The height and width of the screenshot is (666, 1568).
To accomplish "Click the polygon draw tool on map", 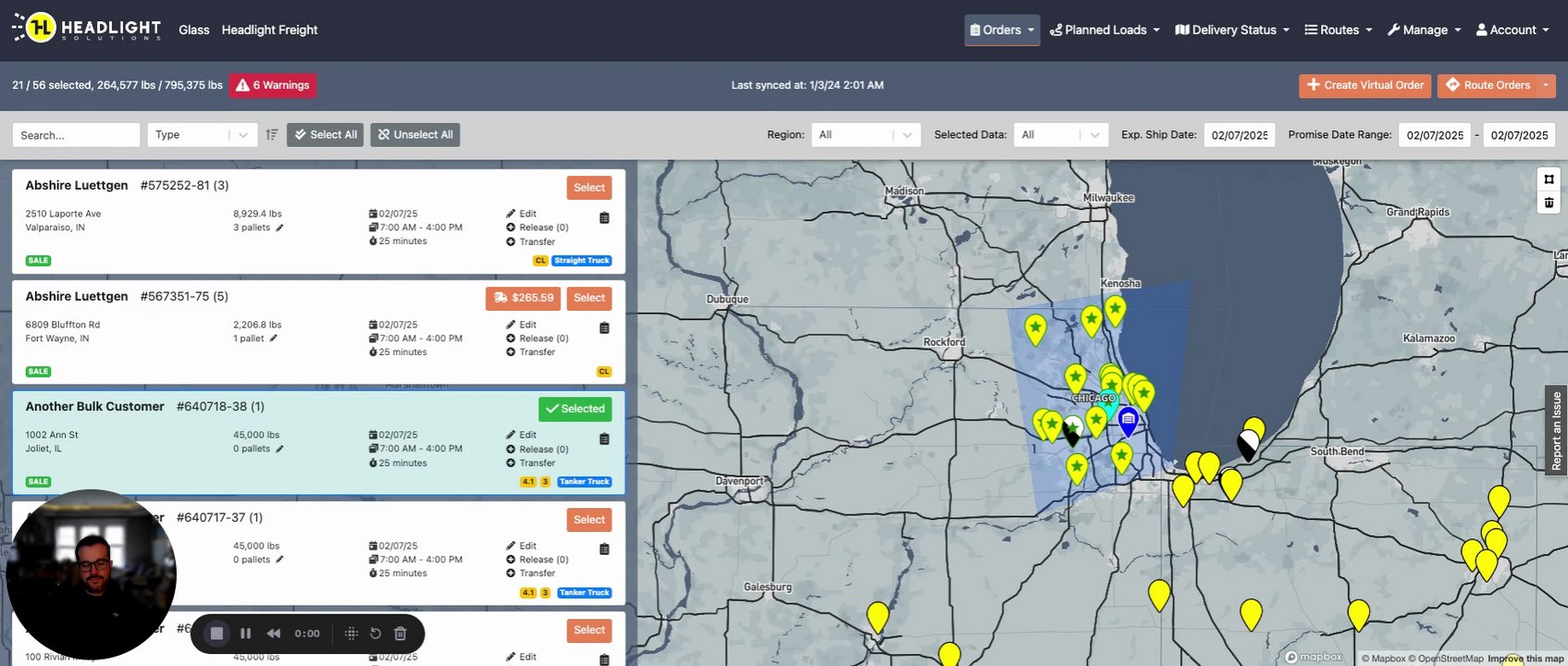I will [x=1549, y=179].
